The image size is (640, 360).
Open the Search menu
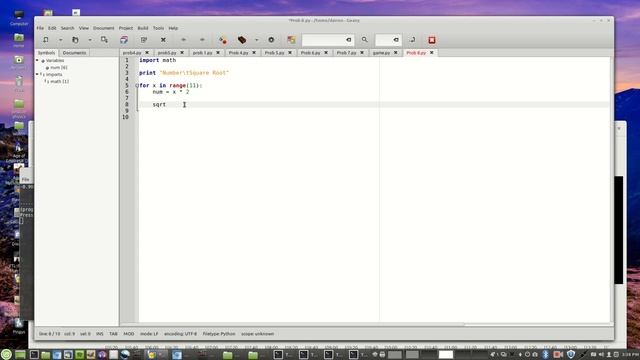(68, 28)
